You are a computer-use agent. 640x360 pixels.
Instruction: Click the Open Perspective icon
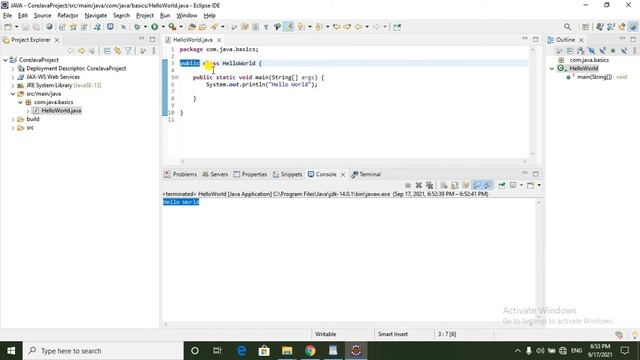(x=585, y=27)
